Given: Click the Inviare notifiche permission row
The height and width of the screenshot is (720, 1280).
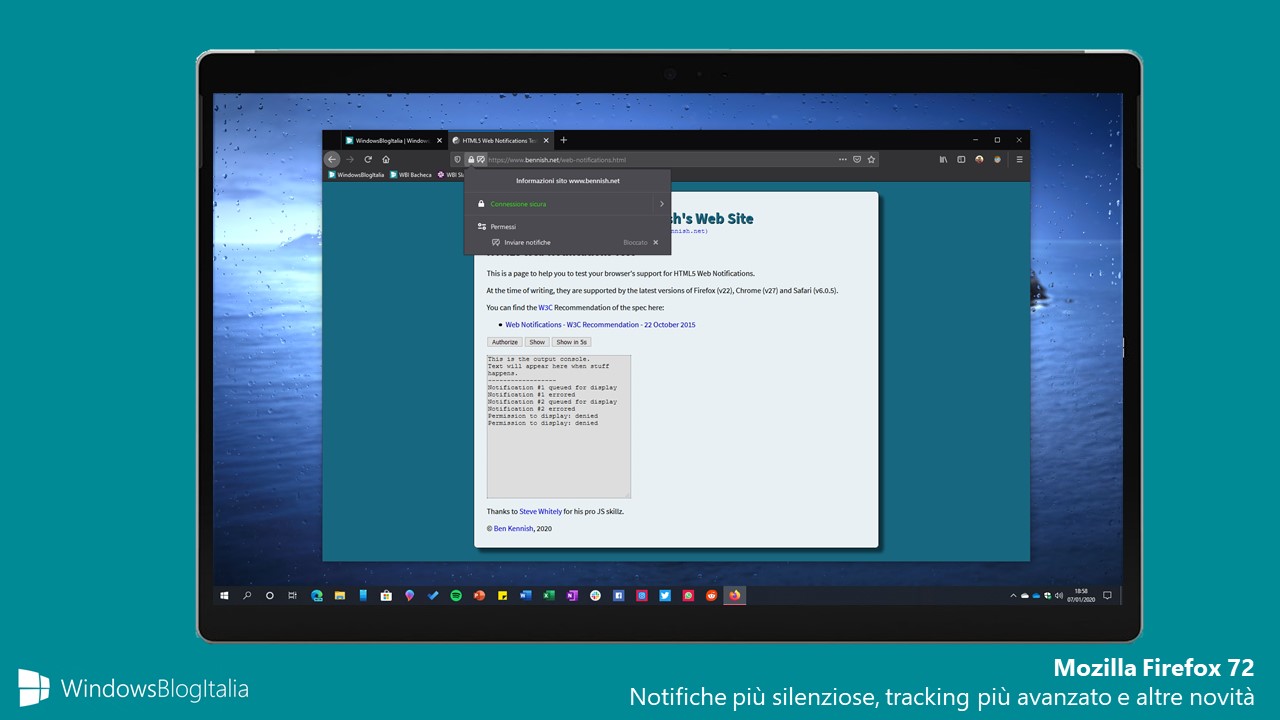Looking at the screenshot, I should click(567, 242).
